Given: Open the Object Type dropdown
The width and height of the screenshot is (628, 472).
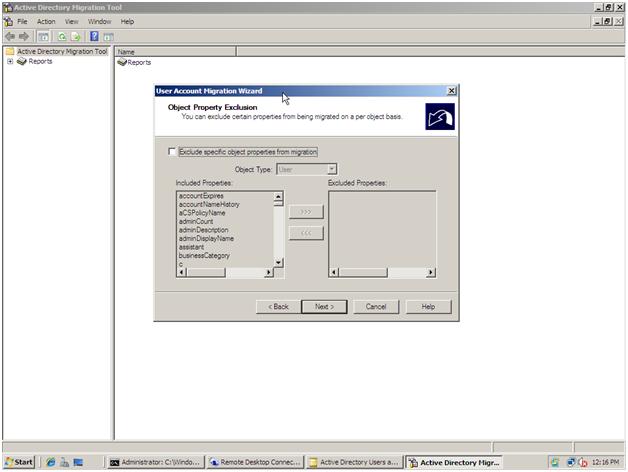Looking at the screenshot, I should (332, 169).
